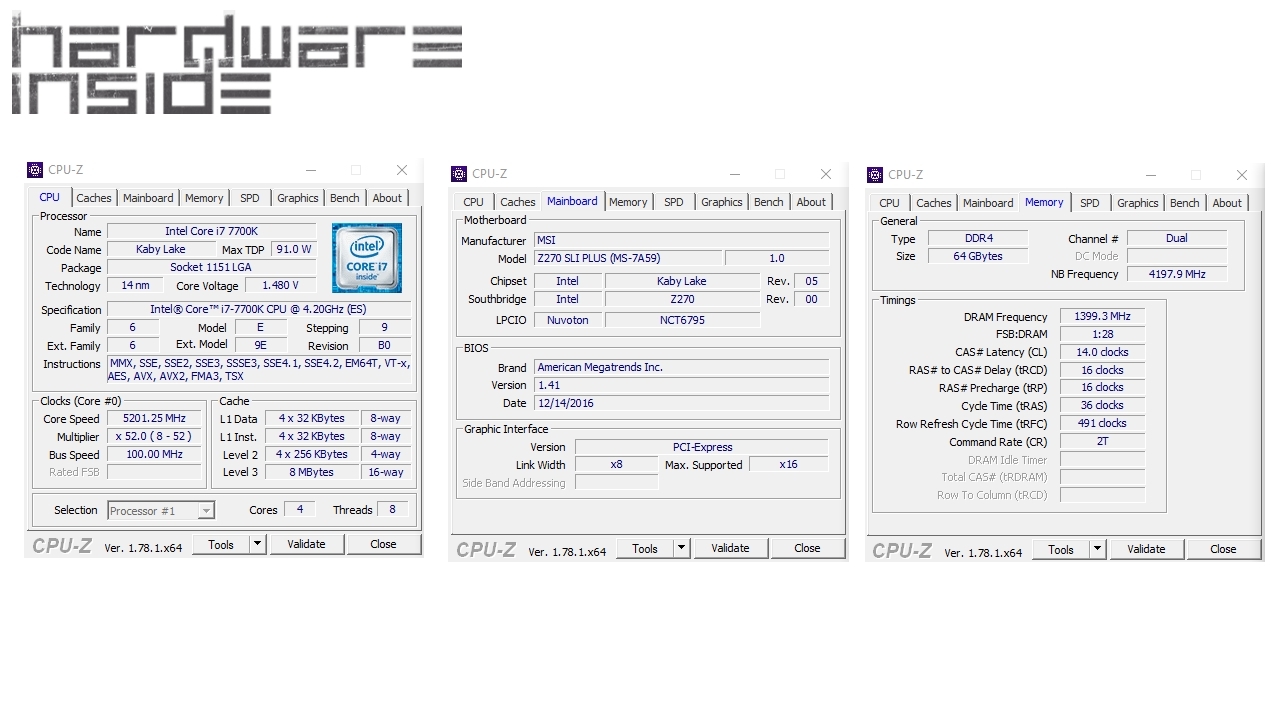Select SPD tab in the Mainboard window
The height and width of the screenshot is (720, 1280).
click(x=674, y=202)
